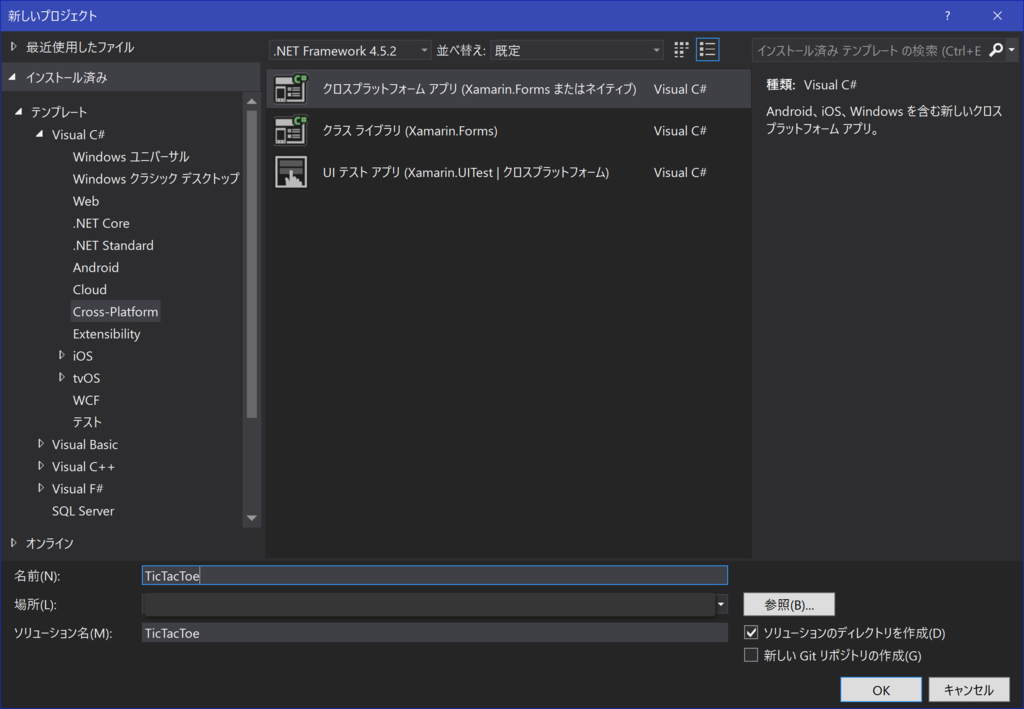
Task: Click the tree scrollbar up arrow
Action: pos(251,101)
